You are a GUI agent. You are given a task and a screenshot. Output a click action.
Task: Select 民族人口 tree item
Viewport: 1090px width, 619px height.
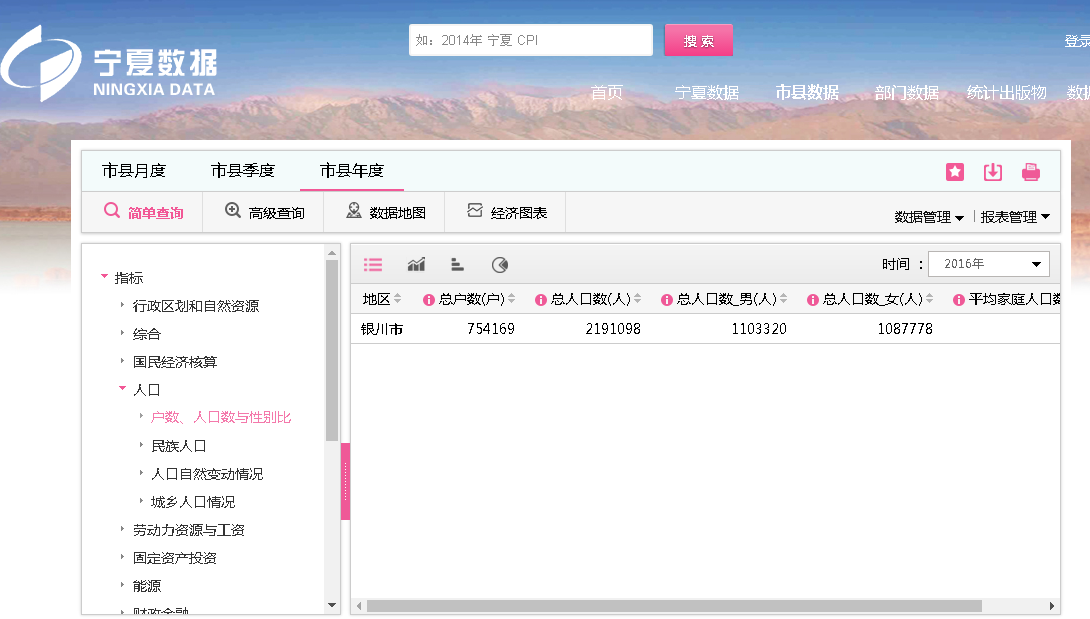point(179,446)
